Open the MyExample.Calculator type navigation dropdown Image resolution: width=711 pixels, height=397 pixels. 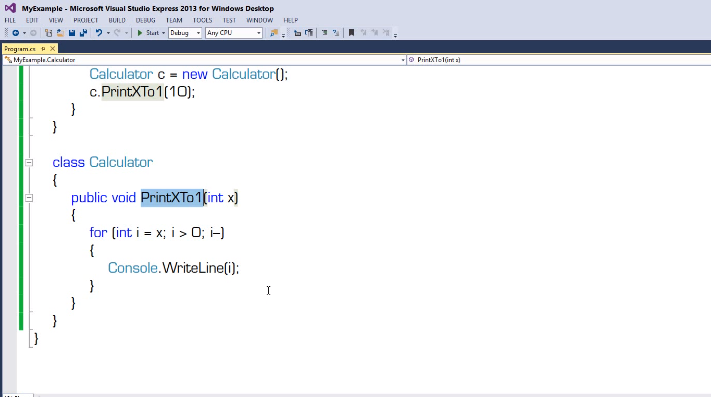[x=204, y=60]
